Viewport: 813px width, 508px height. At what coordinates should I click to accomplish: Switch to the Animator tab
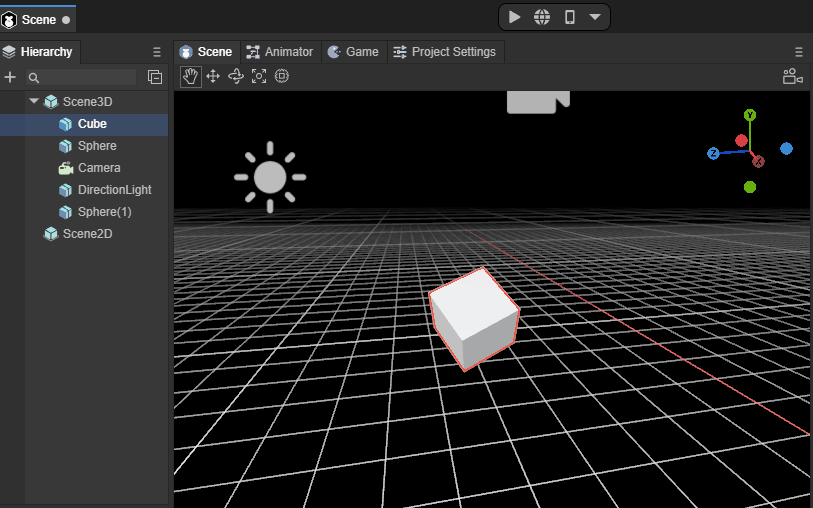coord(279,52)
